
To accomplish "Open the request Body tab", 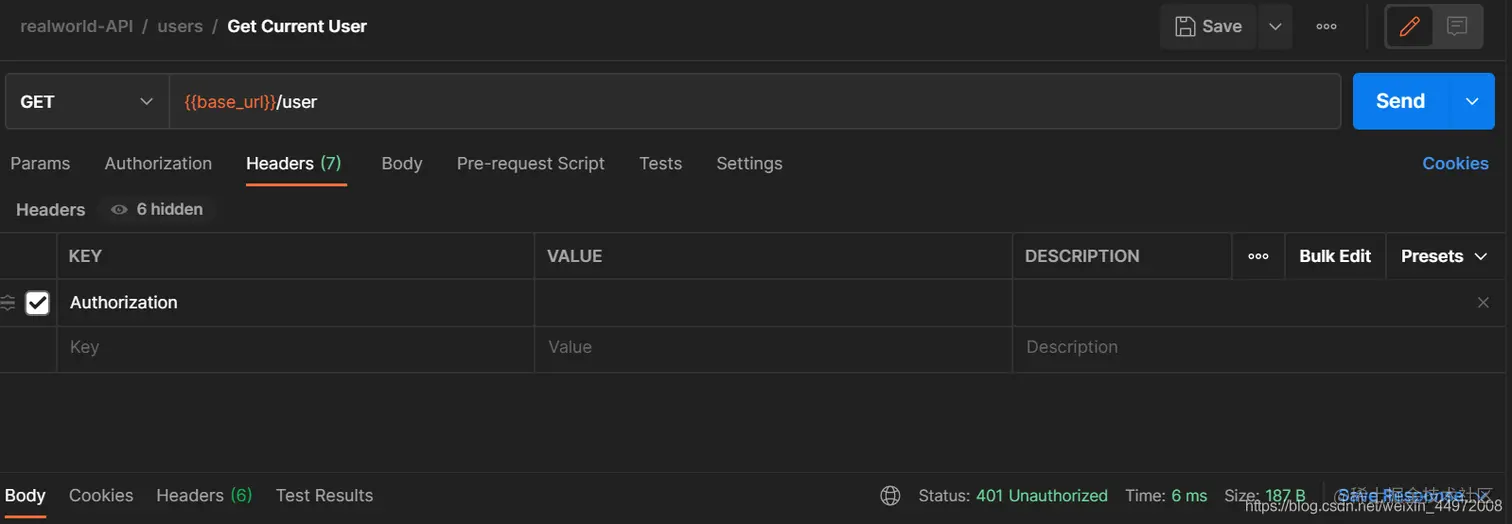I will click(402, 163).
